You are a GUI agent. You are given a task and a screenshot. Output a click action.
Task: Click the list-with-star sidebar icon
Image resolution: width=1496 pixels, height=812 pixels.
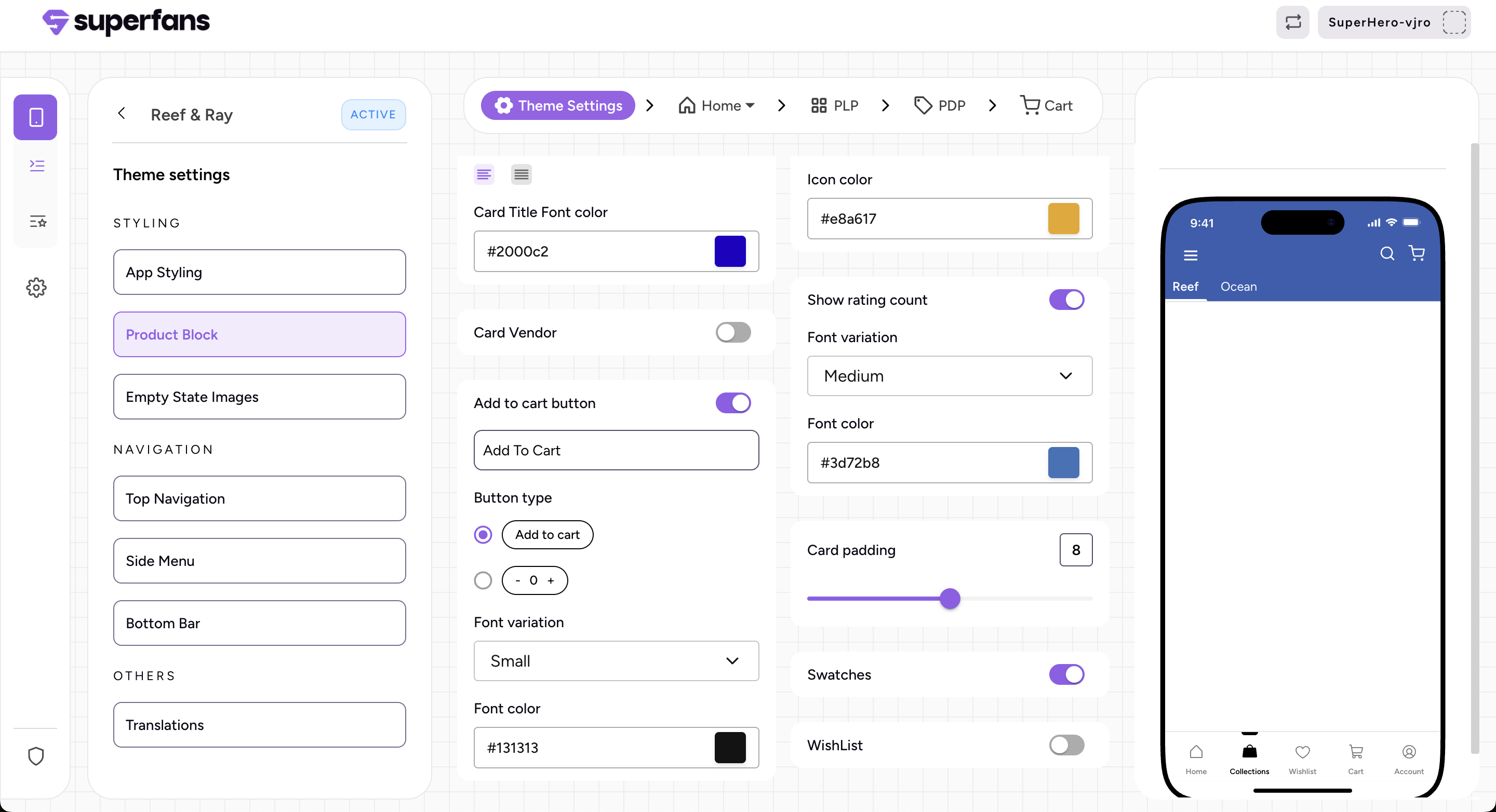[x=37, y=221]
